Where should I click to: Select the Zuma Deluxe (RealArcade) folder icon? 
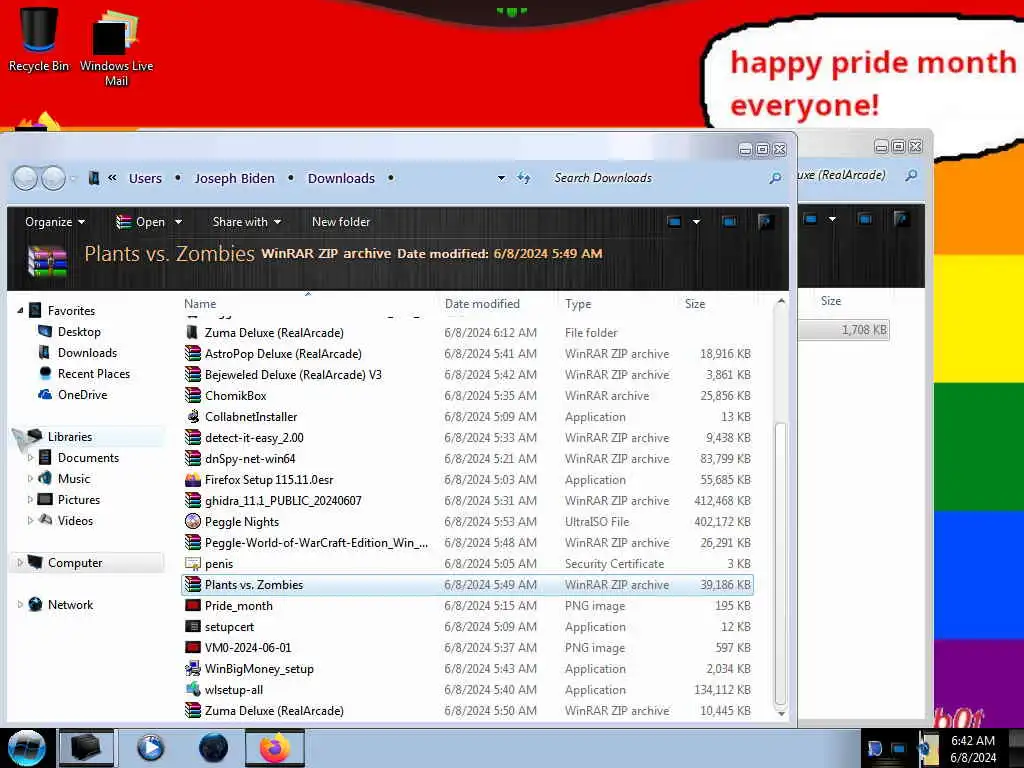(193, 332)
